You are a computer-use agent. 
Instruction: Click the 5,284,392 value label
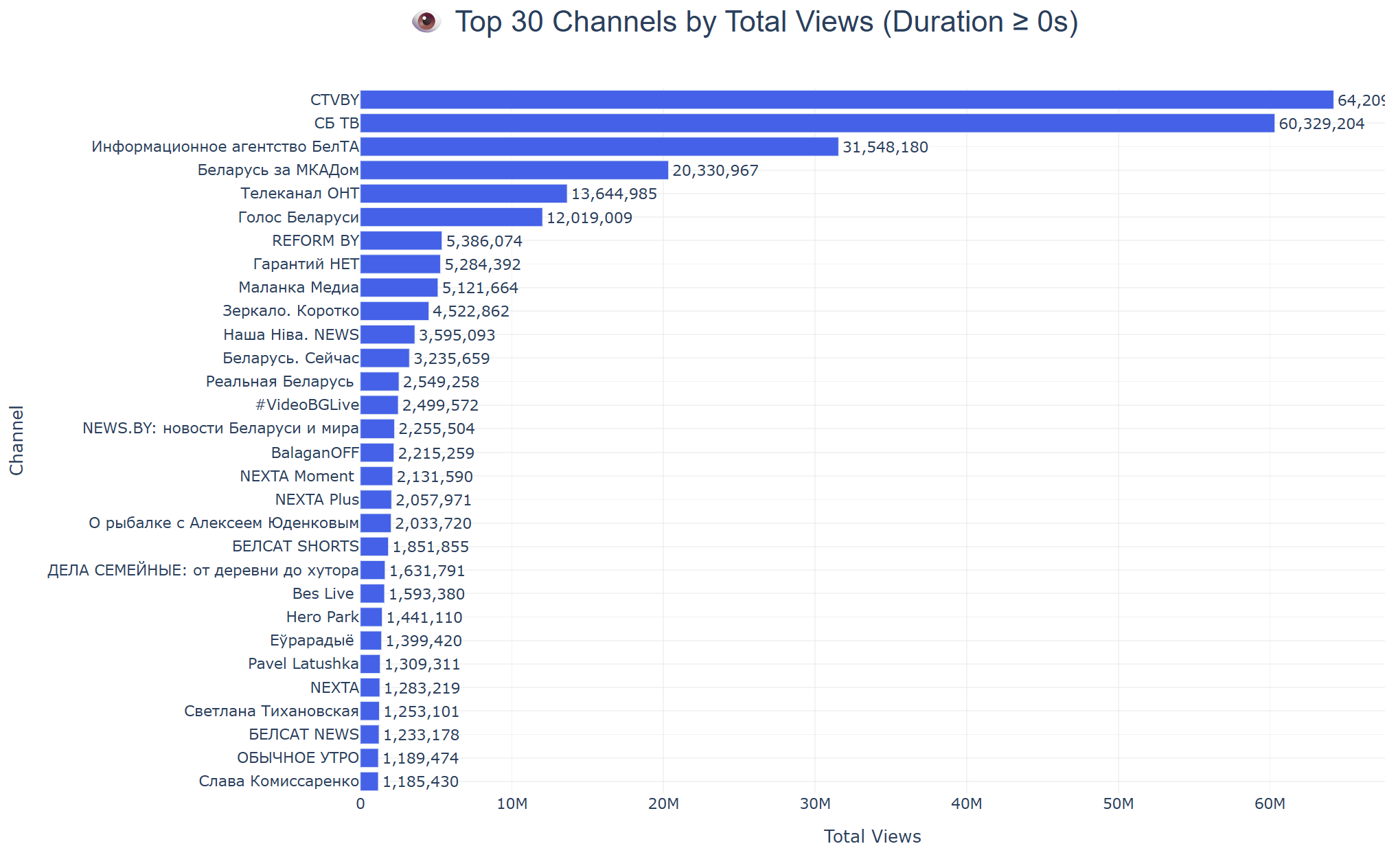(x=482, y=264)
